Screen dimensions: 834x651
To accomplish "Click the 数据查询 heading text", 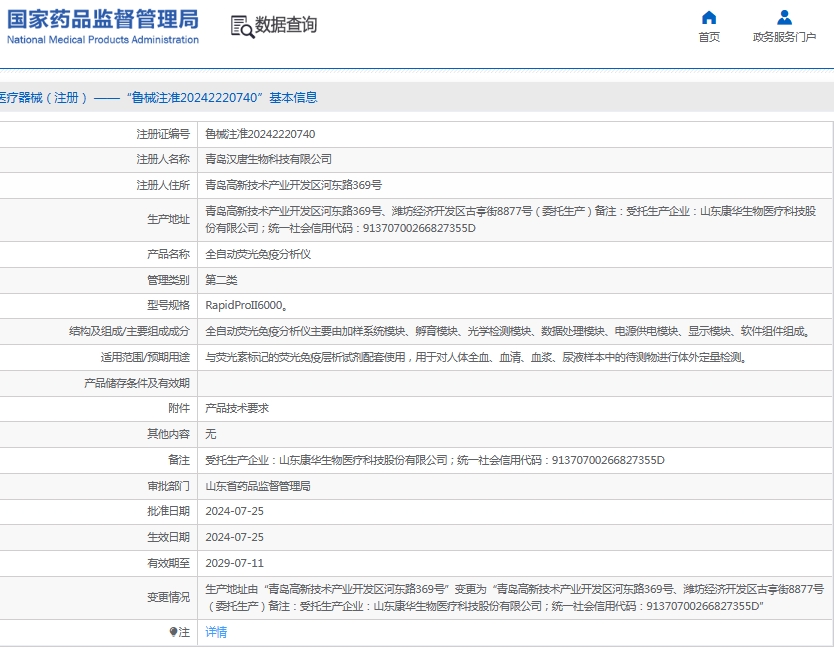I will pyautogui.click(x=286, y=25).
